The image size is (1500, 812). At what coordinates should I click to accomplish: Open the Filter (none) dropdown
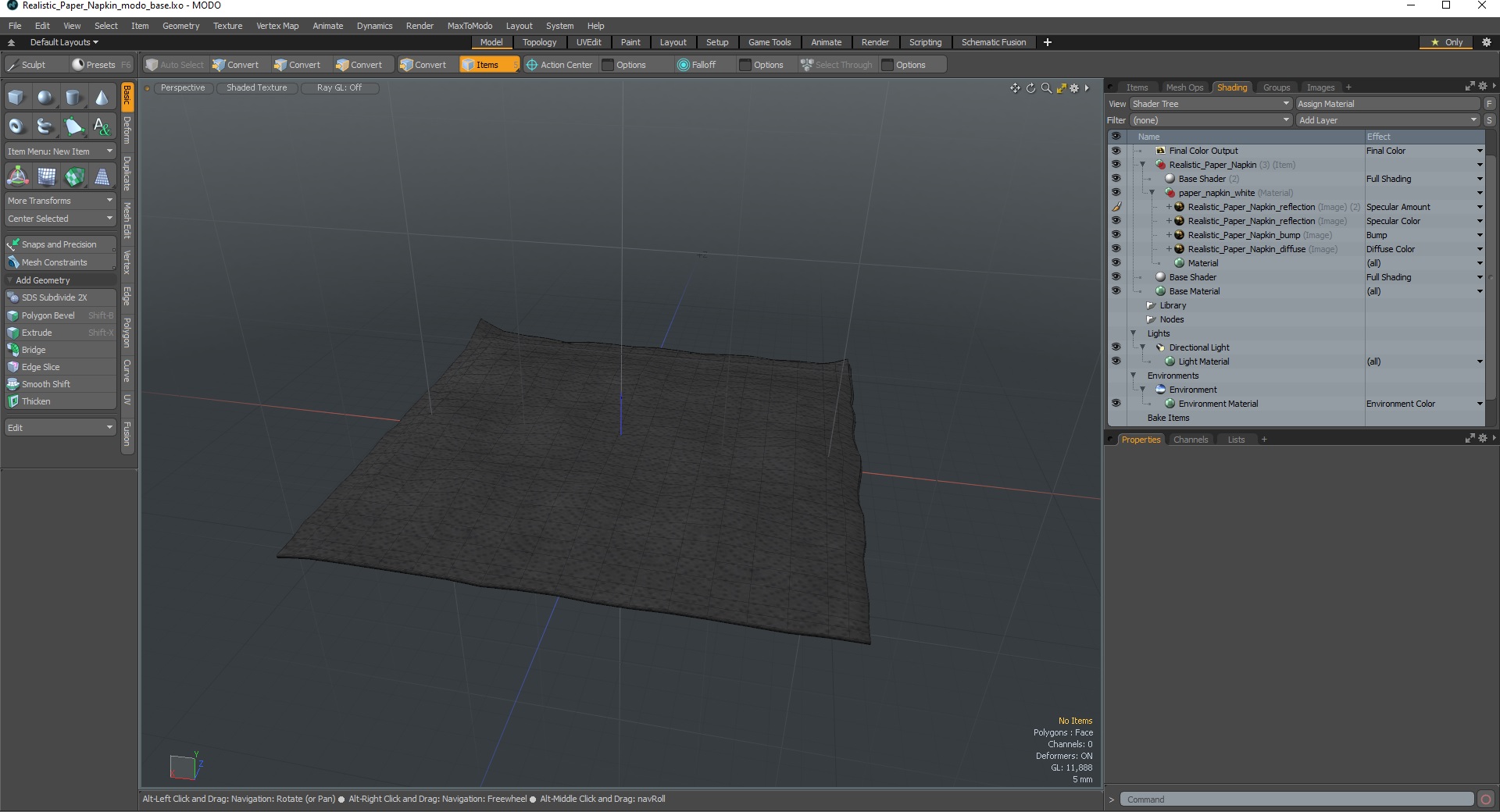point(1210,120)
